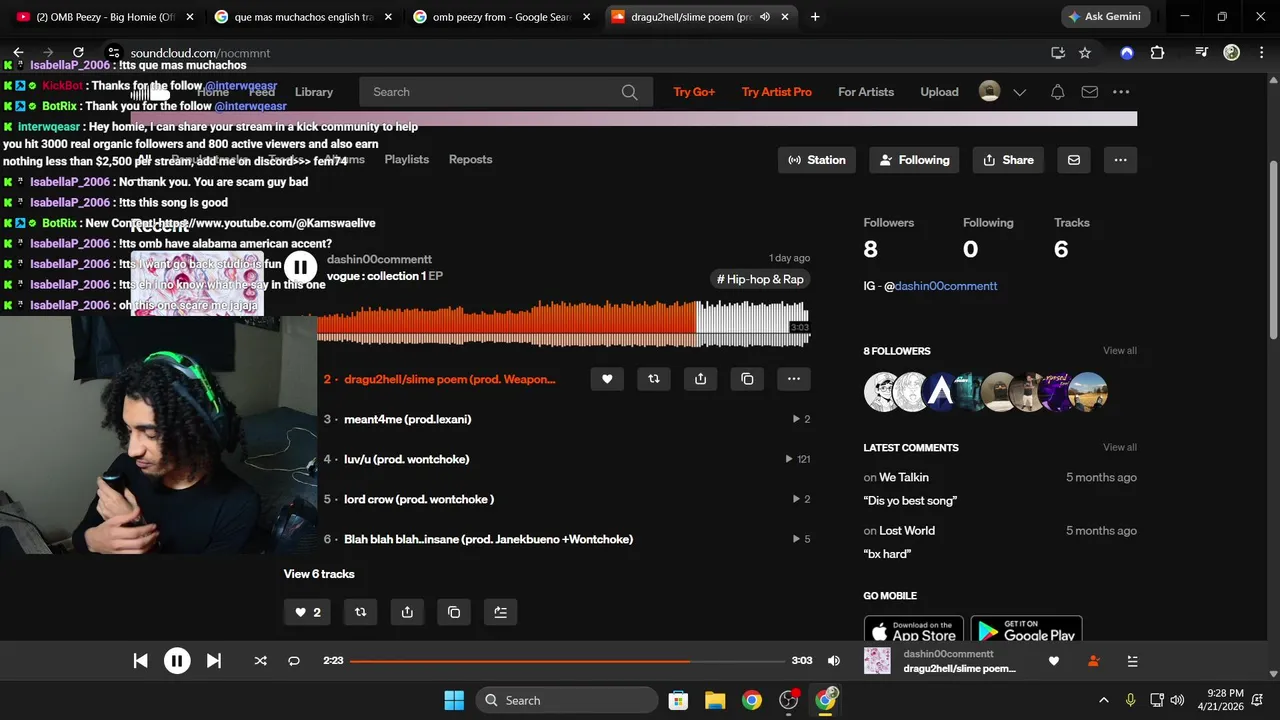This screenshot has height=720, width=1280.
Task: Open Windows Start menu
Action: tap(454, 700)
